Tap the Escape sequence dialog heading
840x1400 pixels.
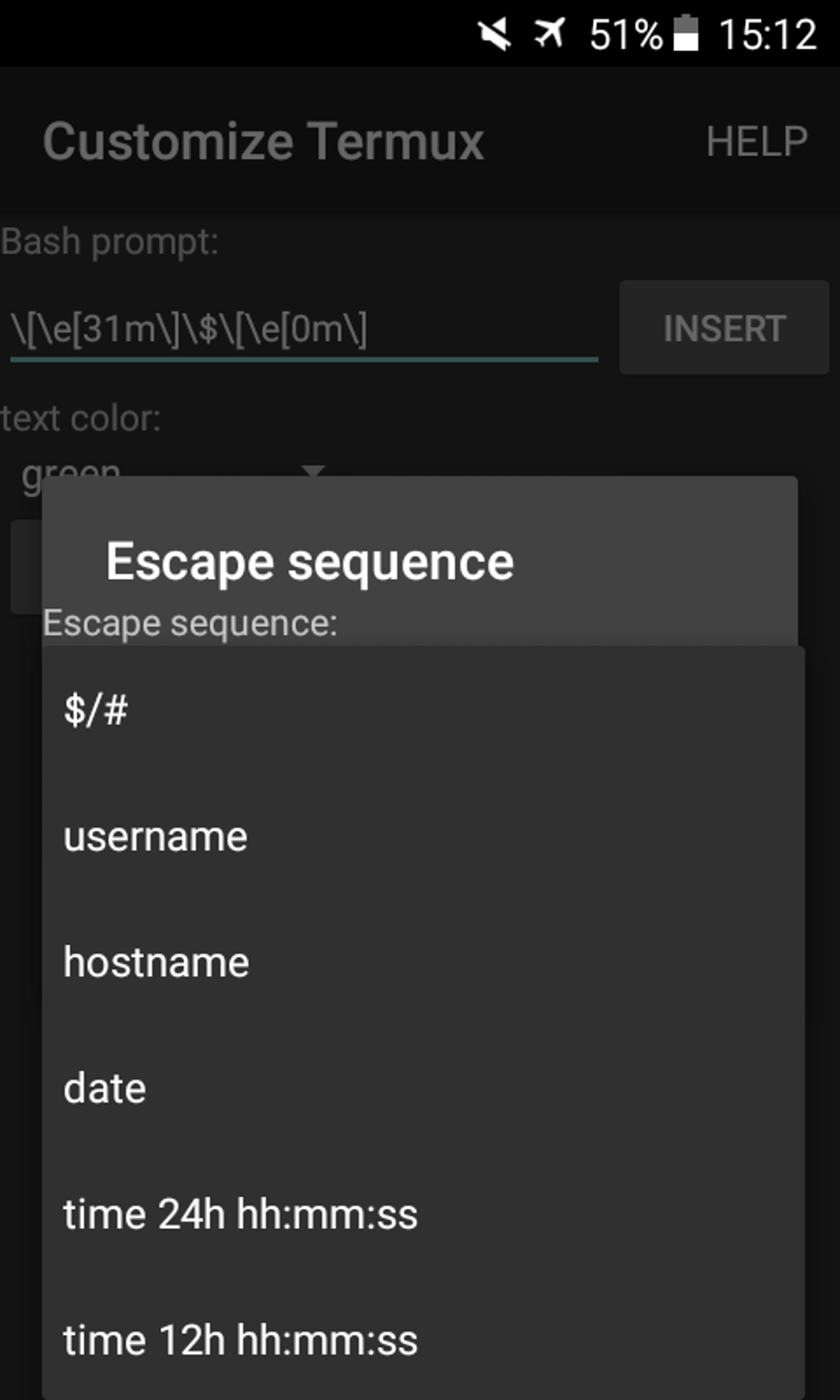tap(310, 562)
